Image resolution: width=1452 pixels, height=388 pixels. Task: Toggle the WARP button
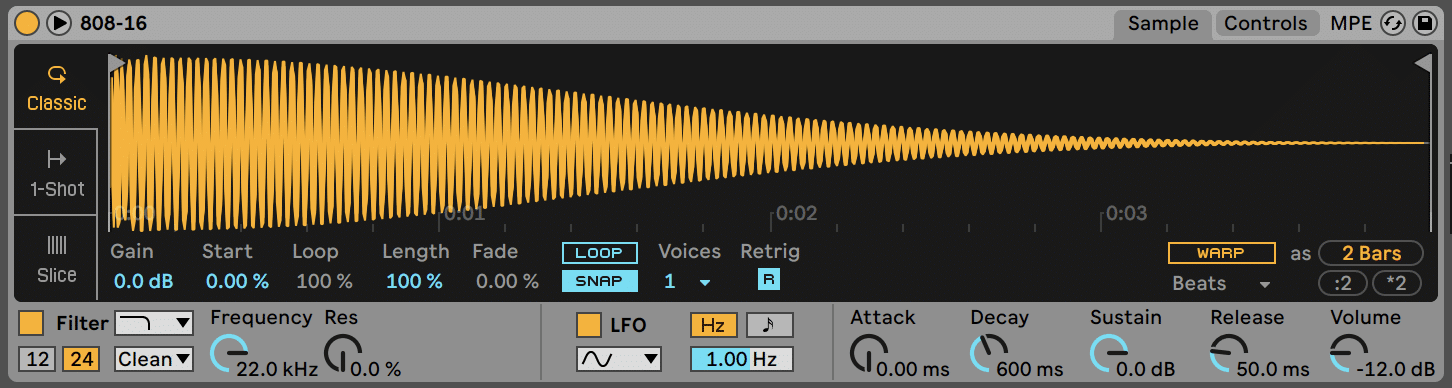1221,254
